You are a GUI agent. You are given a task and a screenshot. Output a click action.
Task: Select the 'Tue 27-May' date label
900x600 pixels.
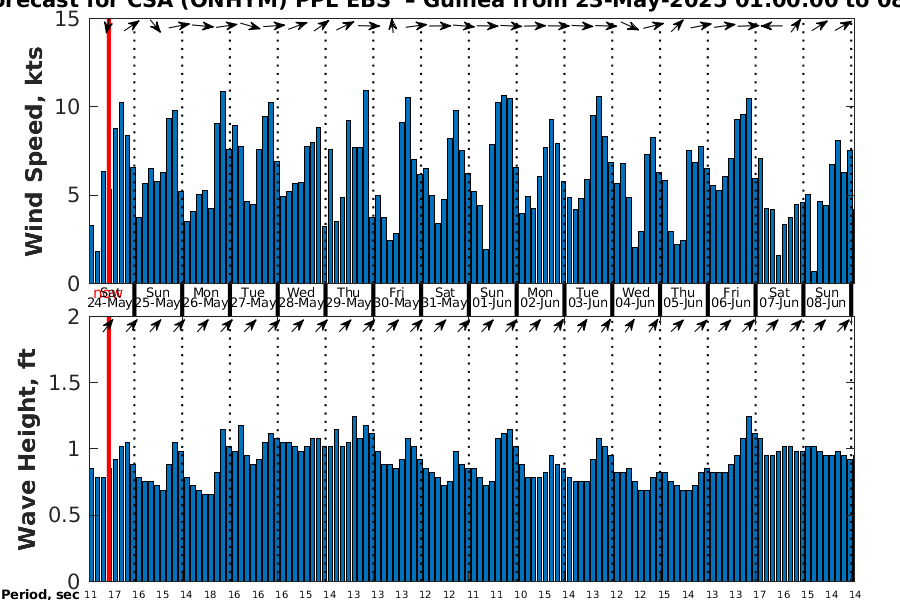tap(253, 297)
